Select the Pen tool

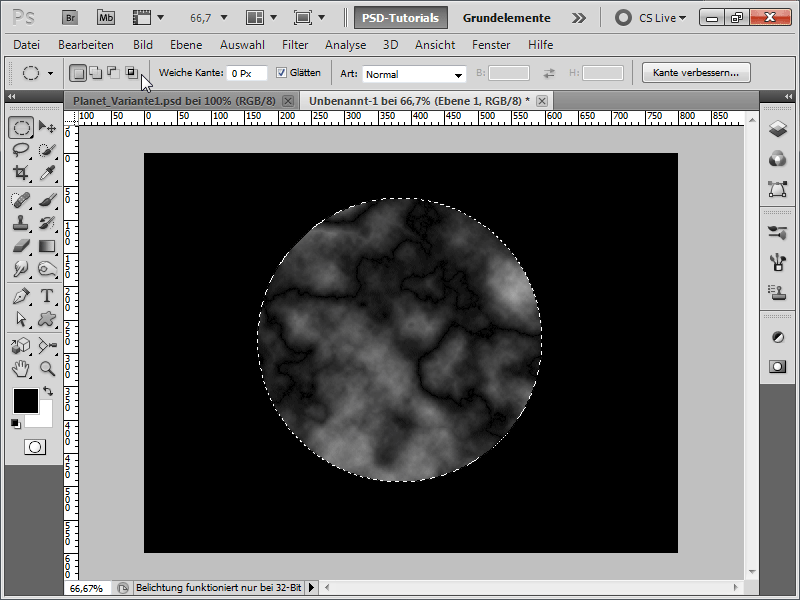tap(21, 296)
